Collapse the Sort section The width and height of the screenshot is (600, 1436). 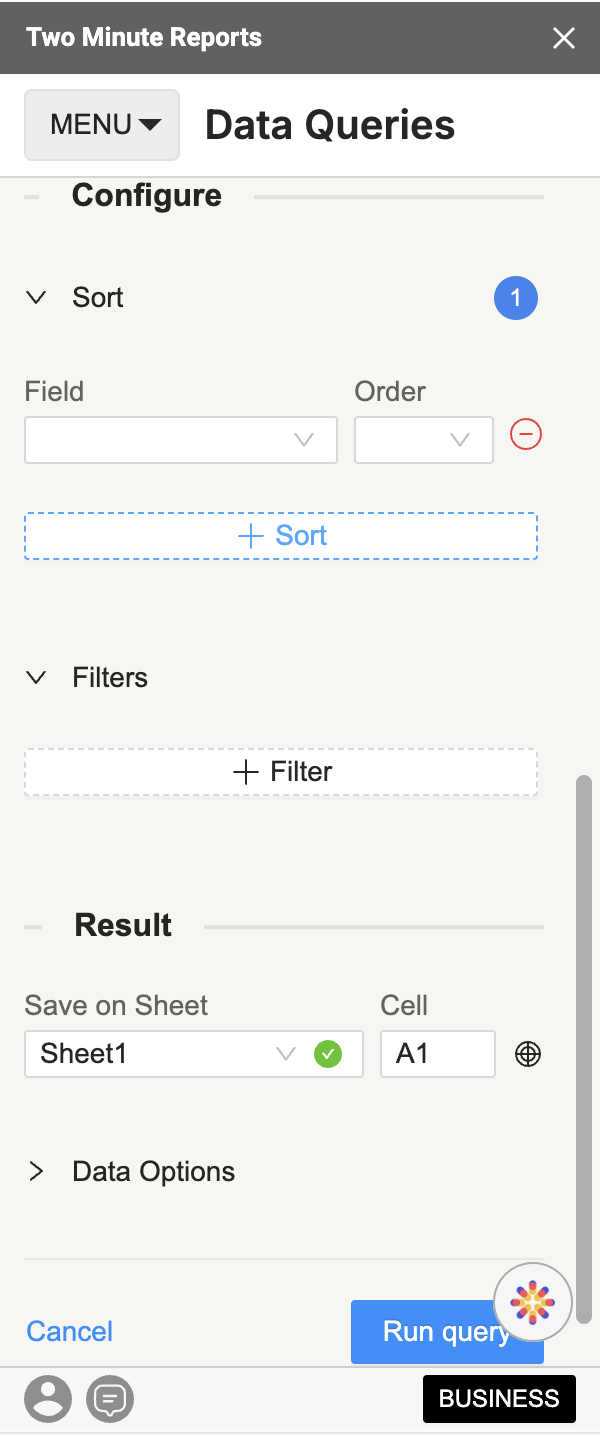click(36, 297)
